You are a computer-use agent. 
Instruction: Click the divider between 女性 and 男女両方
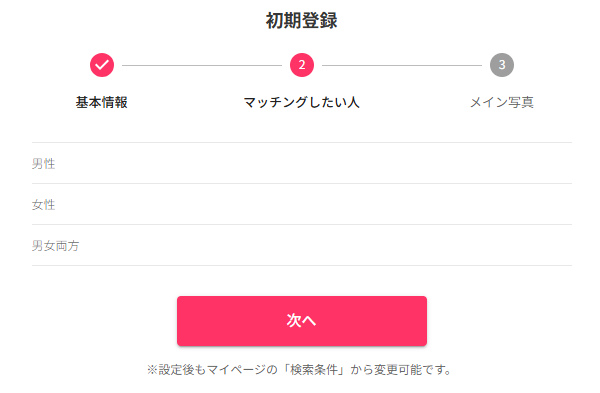302,224
